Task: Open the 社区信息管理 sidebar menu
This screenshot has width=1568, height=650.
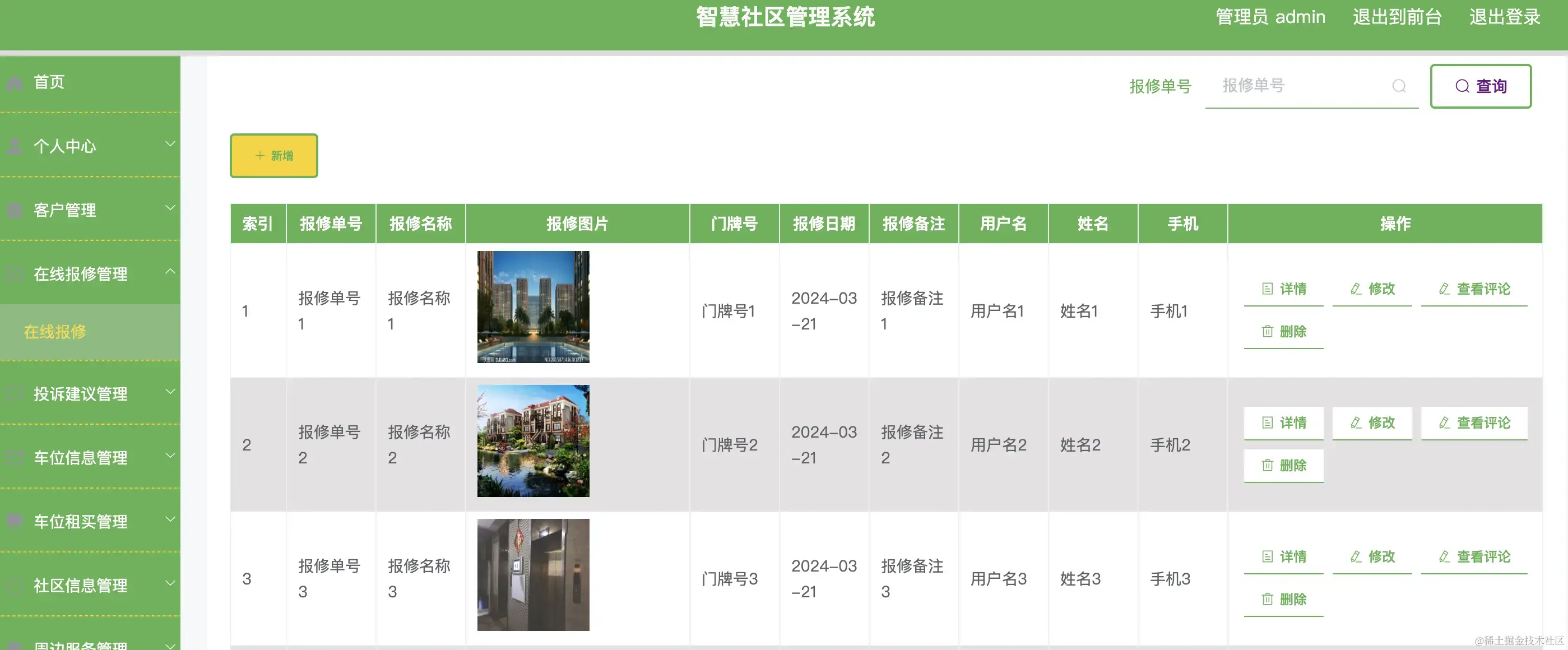Action: [x=90, y=585]
